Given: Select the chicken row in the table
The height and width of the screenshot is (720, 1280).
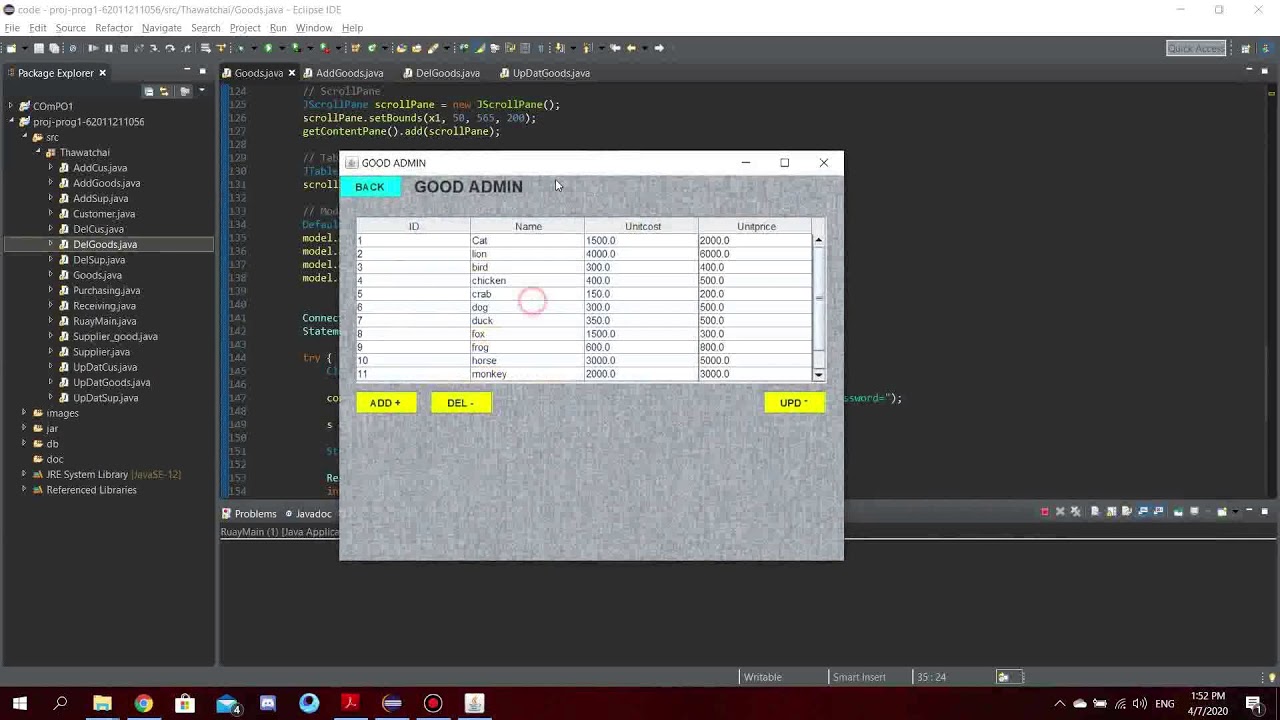Looking at the screenshot, I should pos(584,281).
